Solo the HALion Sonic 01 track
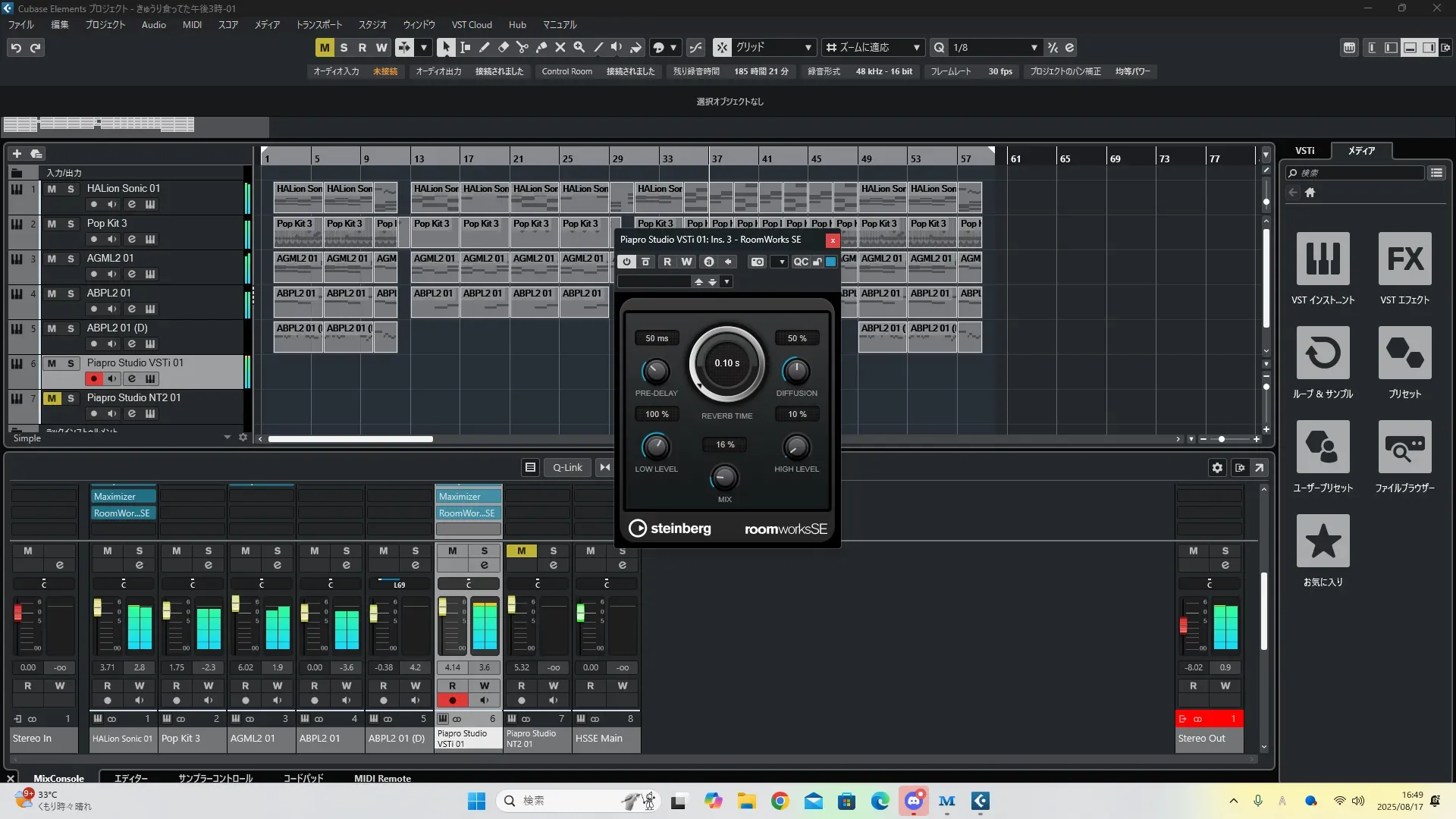This screenshot has height=819, width=1456. pyautogui.click(x=71, y=189)
